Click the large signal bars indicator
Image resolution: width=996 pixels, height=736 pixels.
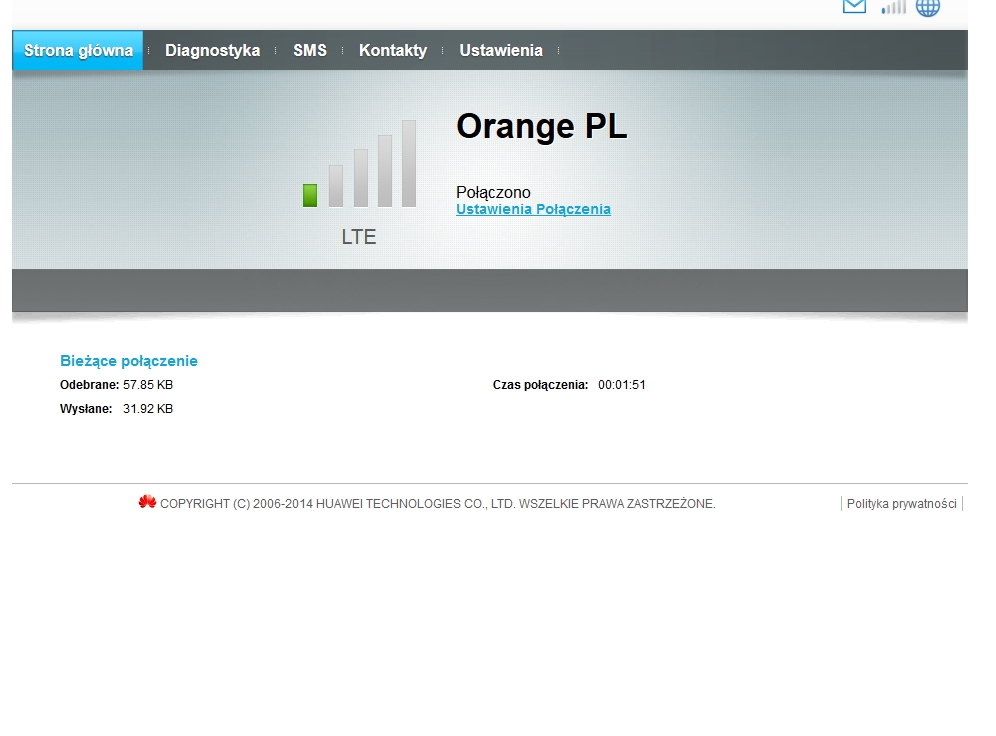pos(359,165)
